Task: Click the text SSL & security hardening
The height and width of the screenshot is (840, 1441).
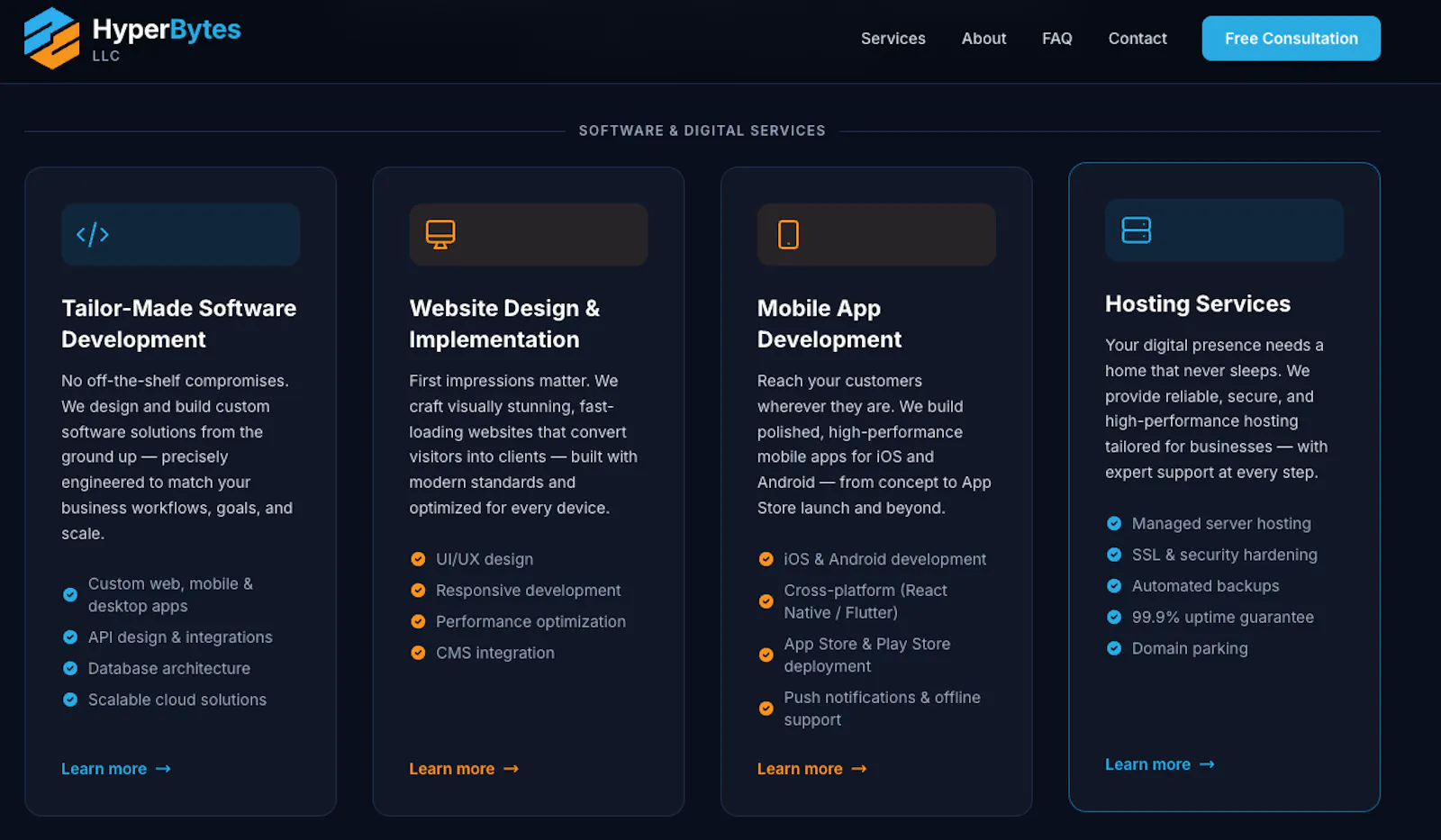Action: coord(1225,555)
